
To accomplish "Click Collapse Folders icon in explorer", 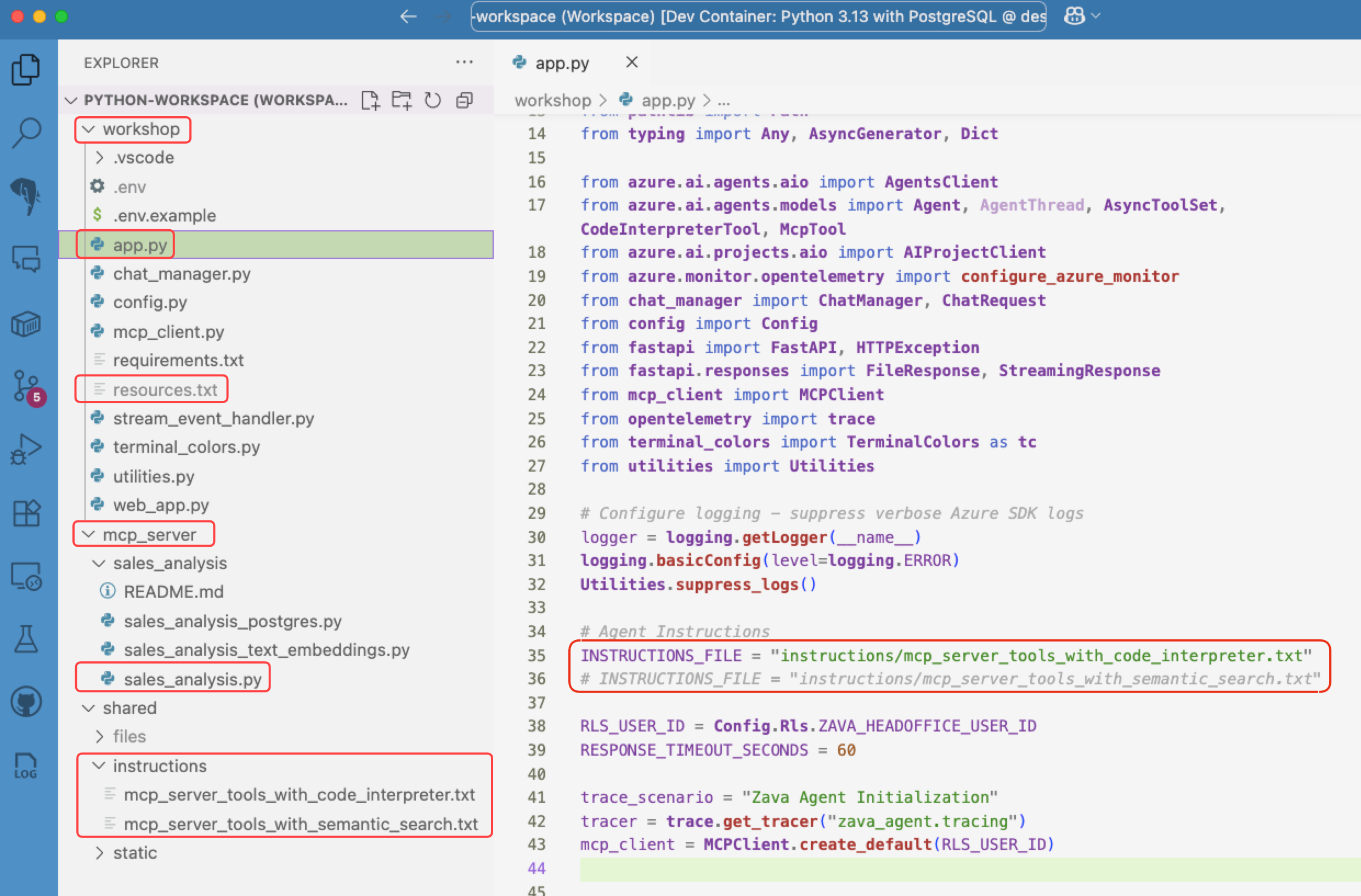I will (464, 100).
